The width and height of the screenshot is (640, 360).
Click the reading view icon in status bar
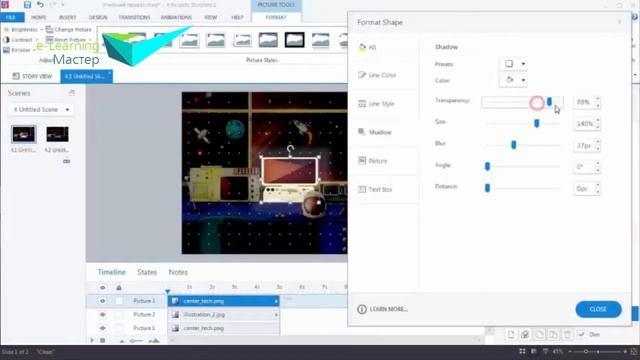(x=533, y=351)
